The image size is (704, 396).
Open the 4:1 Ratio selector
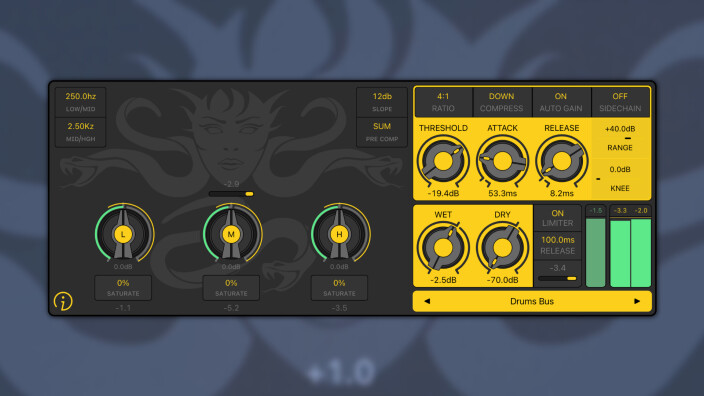(x=443, y=102)
